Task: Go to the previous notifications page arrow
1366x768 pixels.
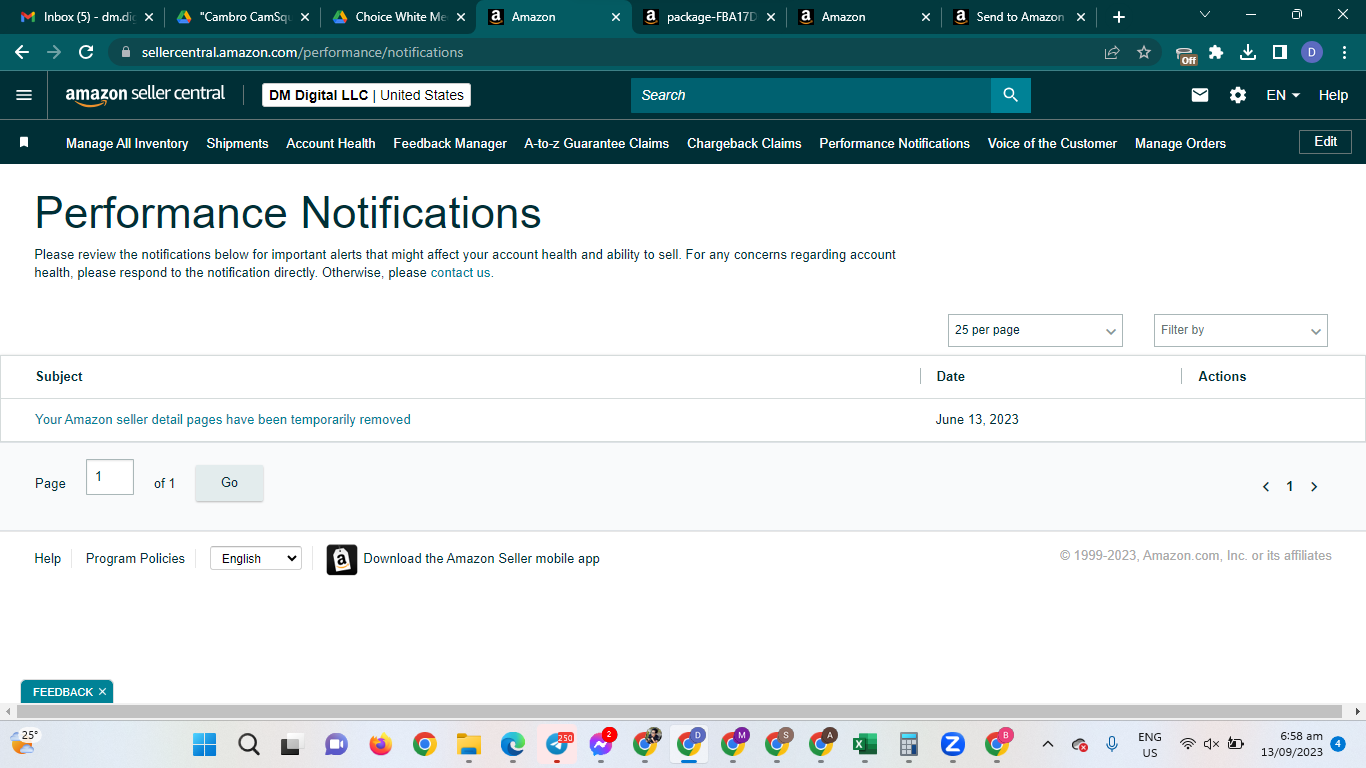Action: click(1266, 487)
